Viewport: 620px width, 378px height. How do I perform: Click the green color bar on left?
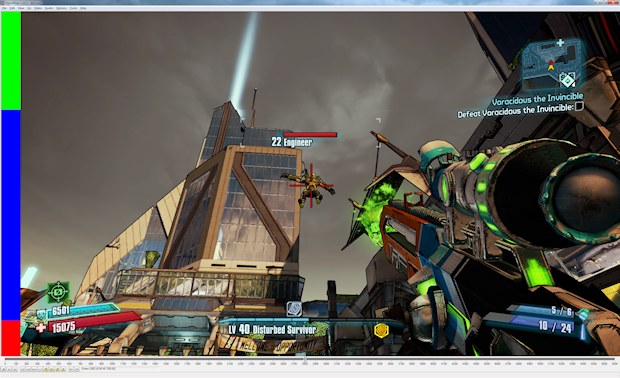pos(11,60)
